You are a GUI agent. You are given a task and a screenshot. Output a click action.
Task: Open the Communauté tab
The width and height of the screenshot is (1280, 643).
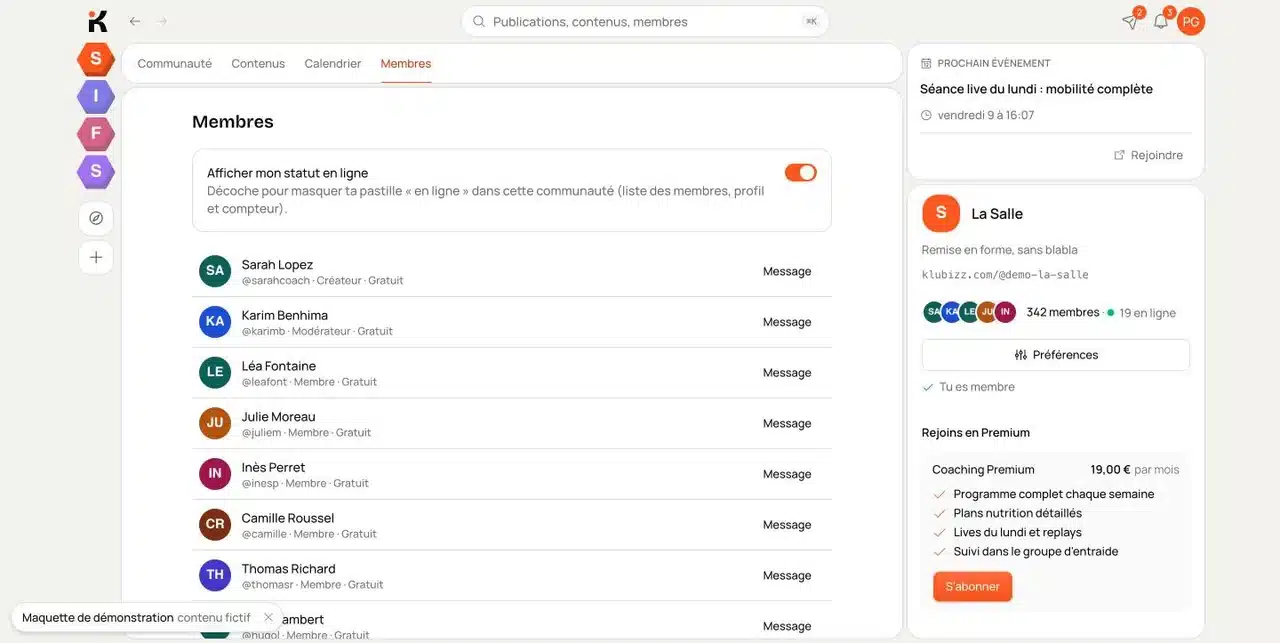click(x=175, y=63)
